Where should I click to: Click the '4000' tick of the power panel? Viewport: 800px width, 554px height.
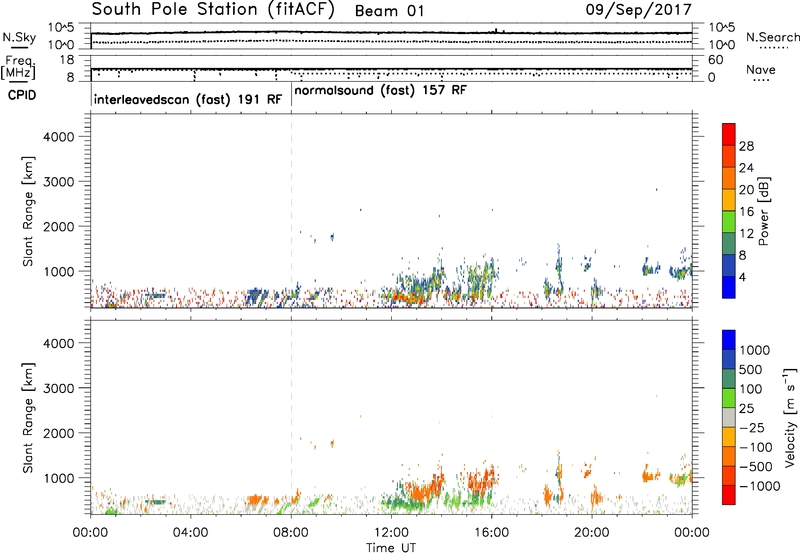[58, 137]
